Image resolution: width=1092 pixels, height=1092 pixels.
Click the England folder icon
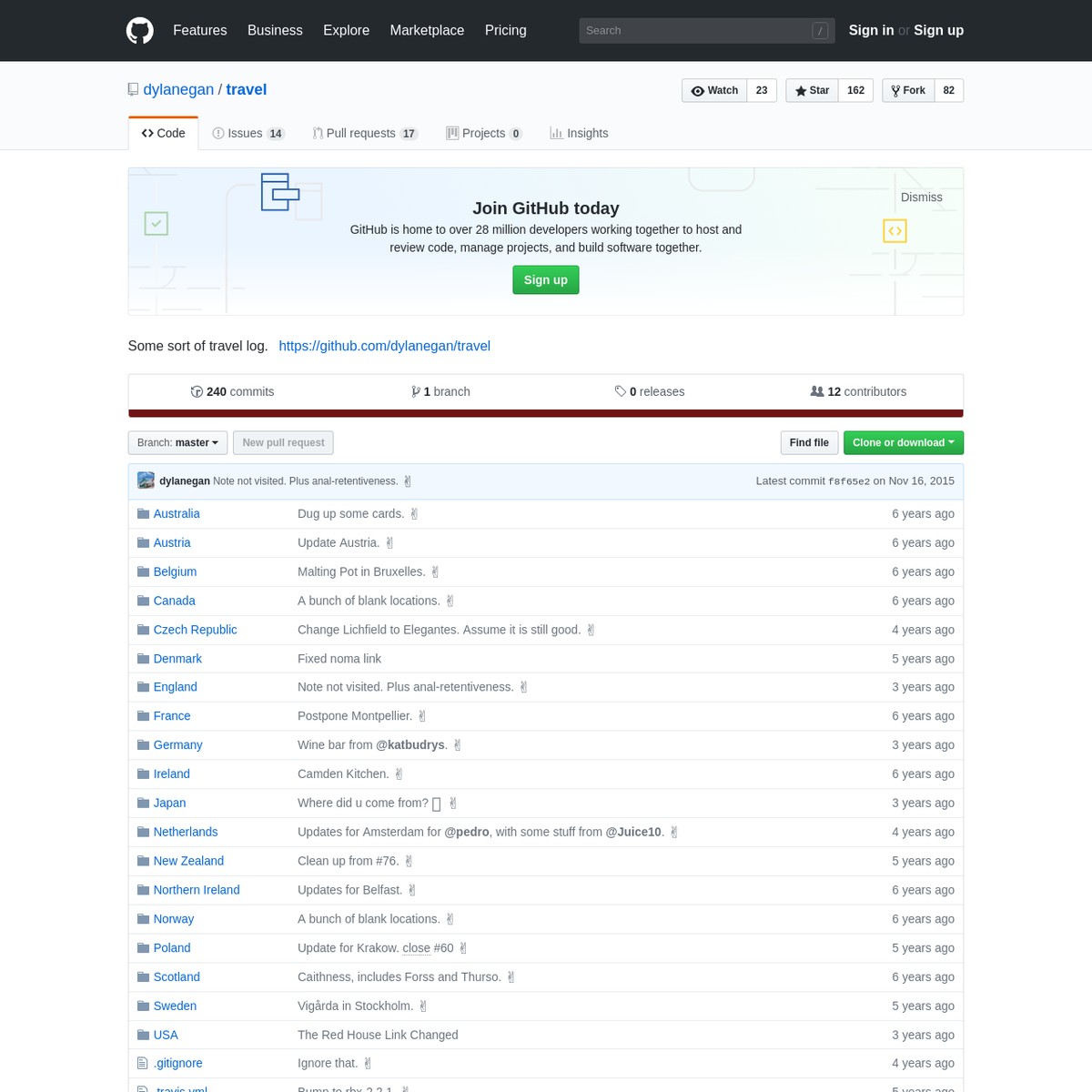(143, 687)
